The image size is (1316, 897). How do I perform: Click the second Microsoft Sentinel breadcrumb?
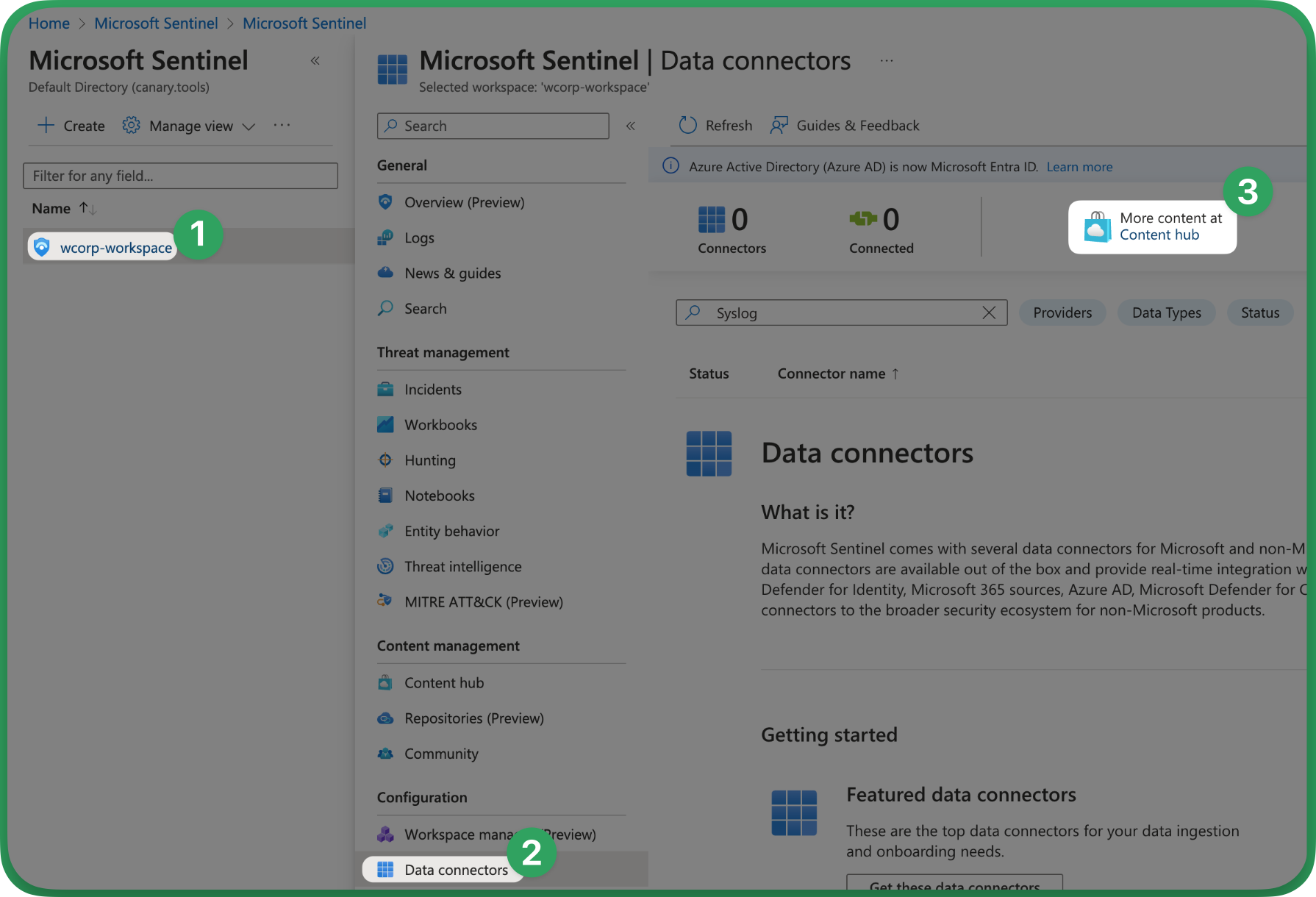(304, 23)
